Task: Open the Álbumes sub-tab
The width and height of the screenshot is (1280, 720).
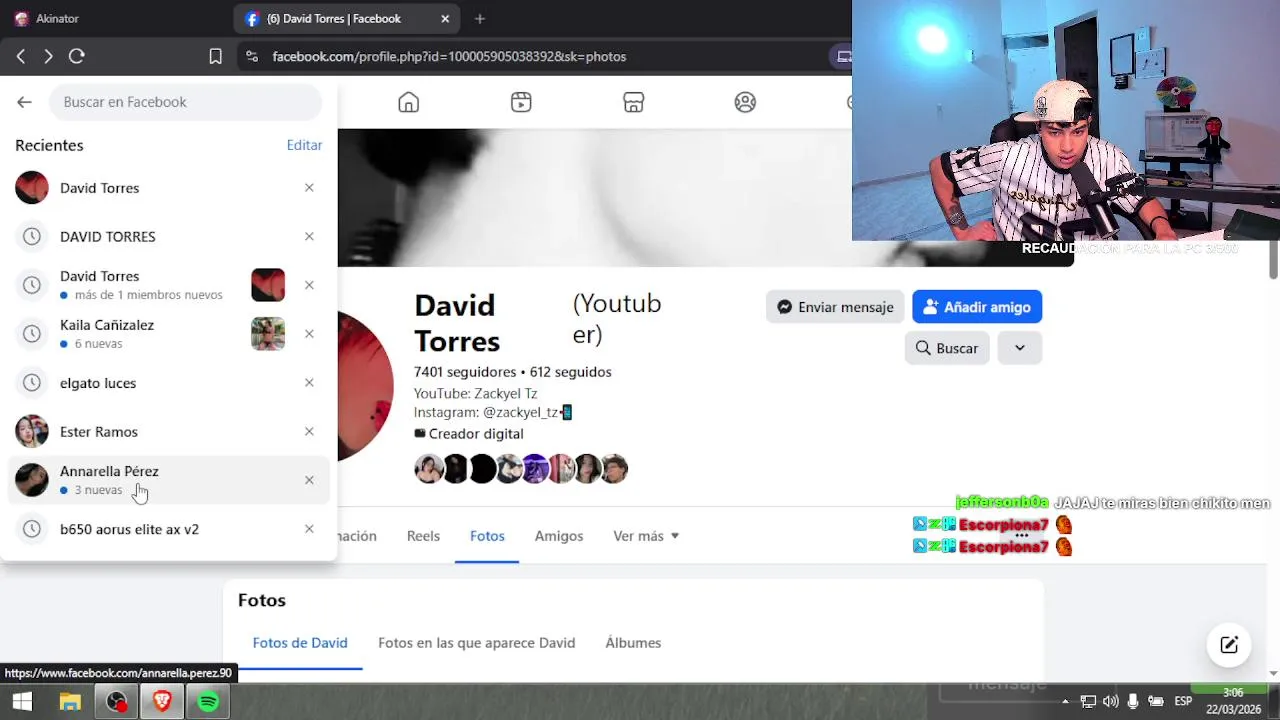Action: pos(633,643)
